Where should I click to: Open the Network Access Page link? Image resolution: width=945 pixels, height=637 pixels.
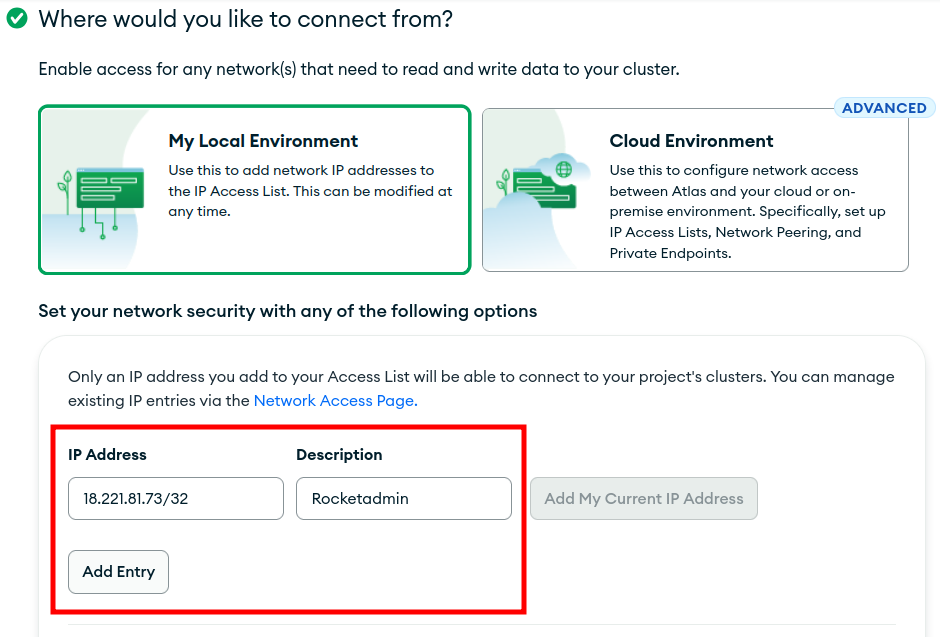pos(334,400)
